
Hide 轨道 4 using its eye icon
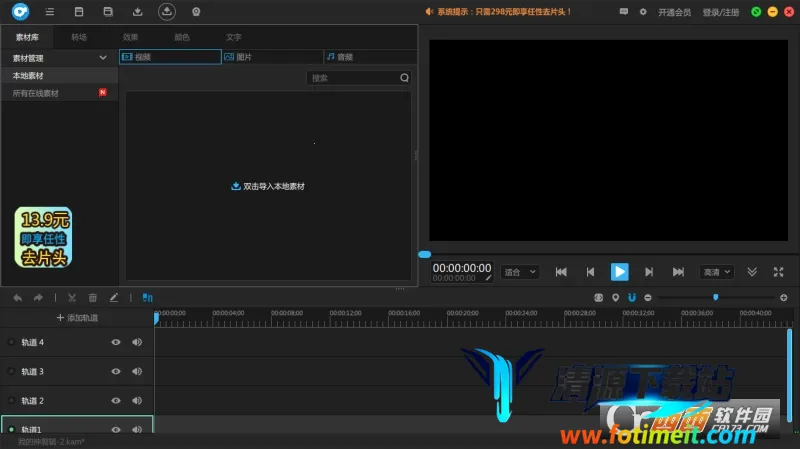(x=116, y=342)
